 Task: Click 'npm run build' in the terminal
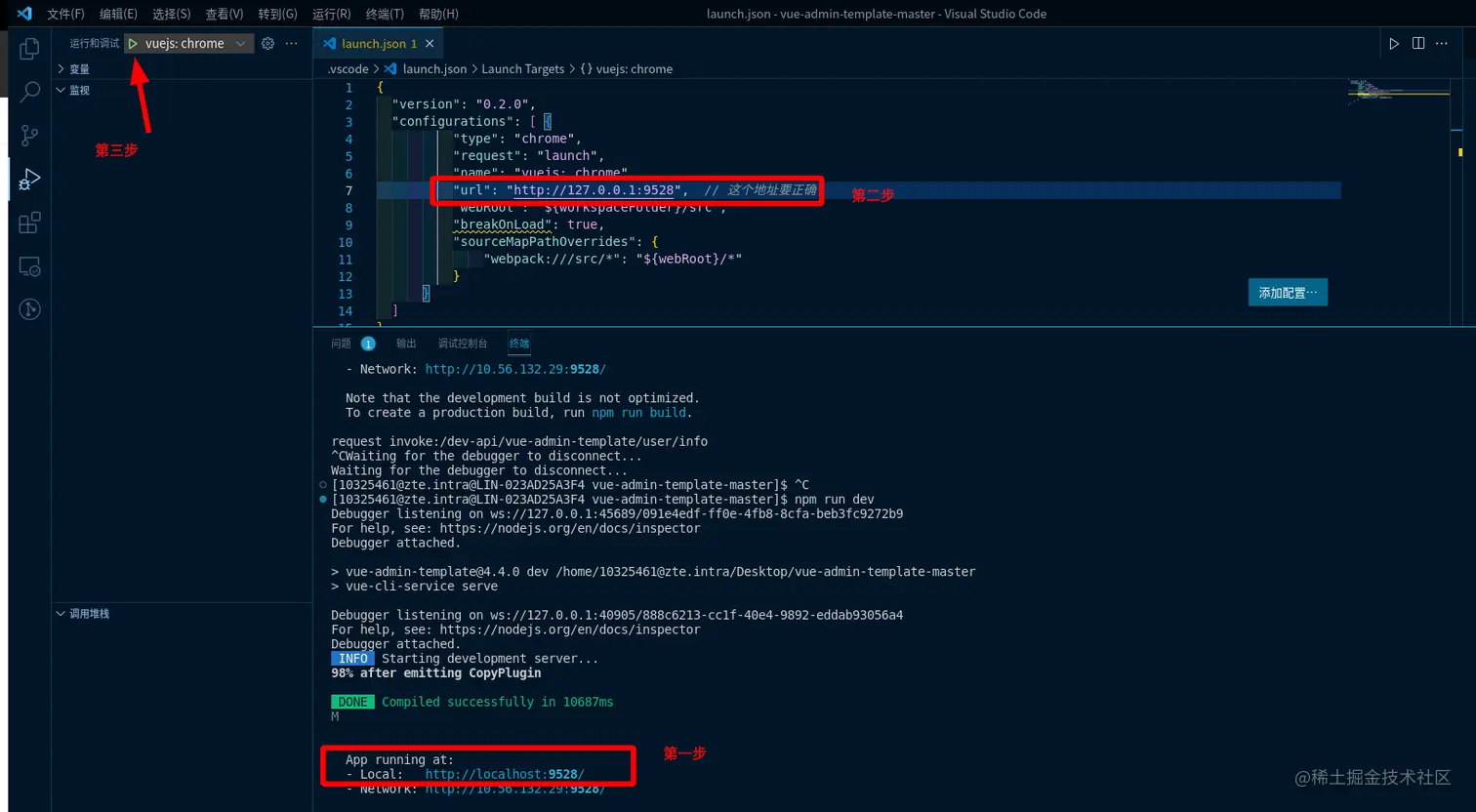(638, 413)
